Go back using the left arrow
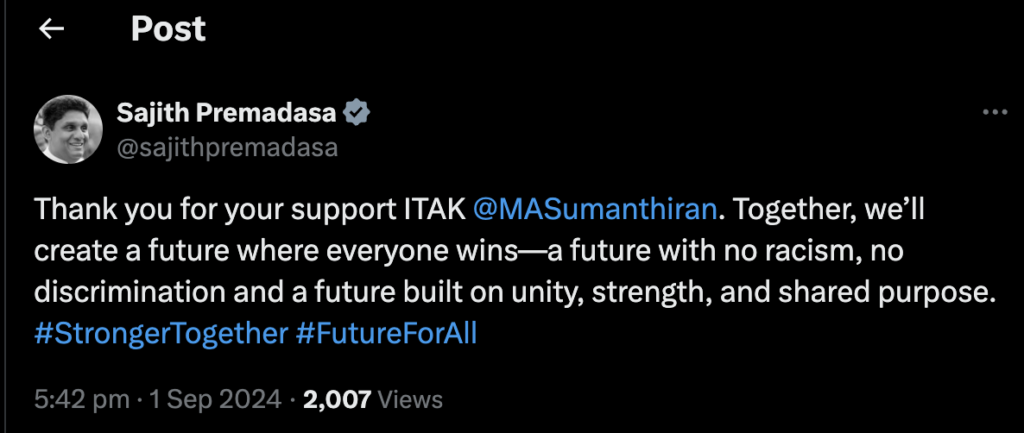 pyautogui.click(x=51, y=29)
